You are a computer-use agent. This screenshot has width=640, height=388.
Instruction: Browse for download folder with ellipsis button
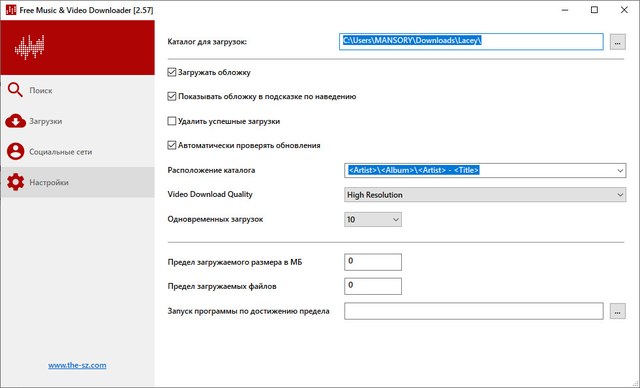click(x=618, y=42)
